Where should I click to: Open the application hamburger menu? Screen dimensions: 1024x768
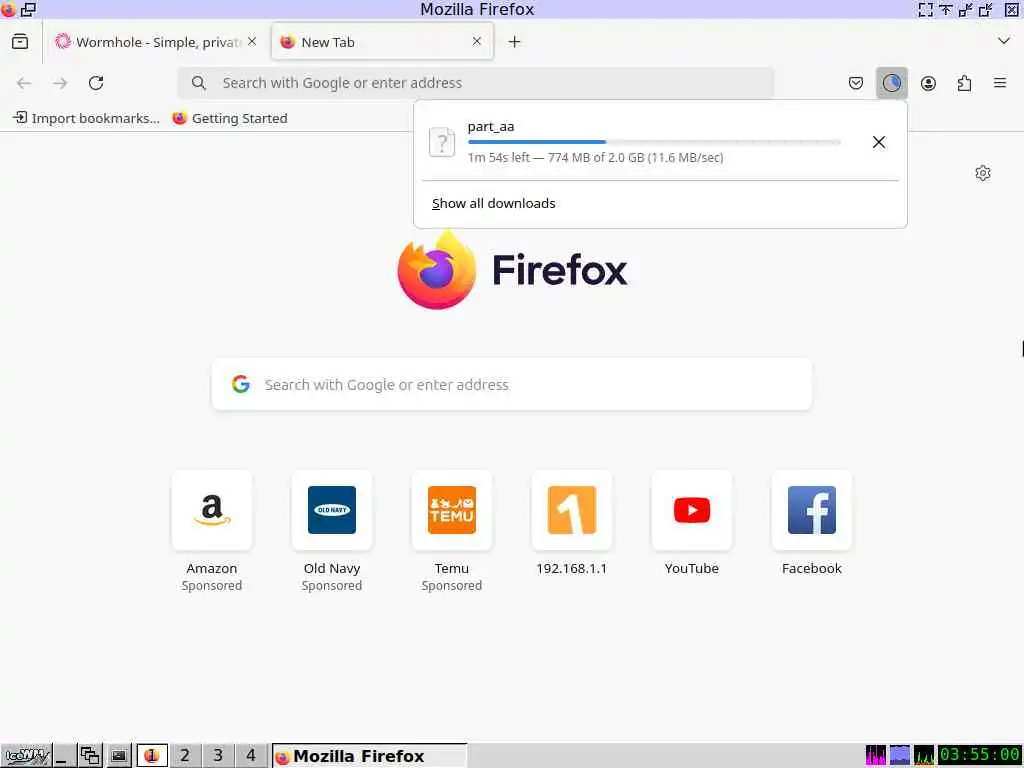click(x=1000, y=83)
